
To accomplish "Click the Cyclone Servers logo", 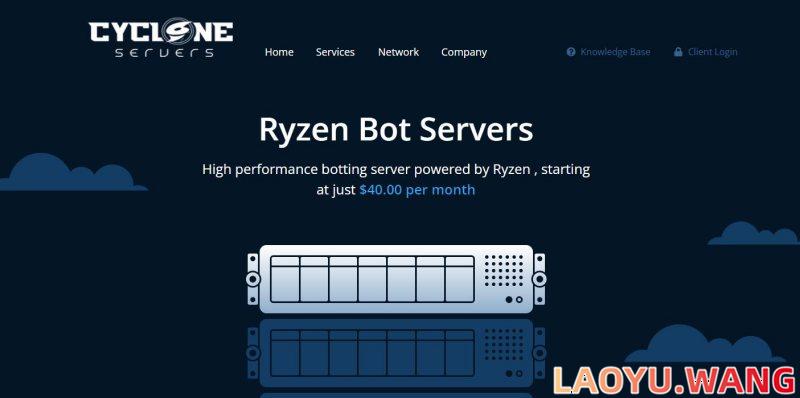I will coord(161,39).
